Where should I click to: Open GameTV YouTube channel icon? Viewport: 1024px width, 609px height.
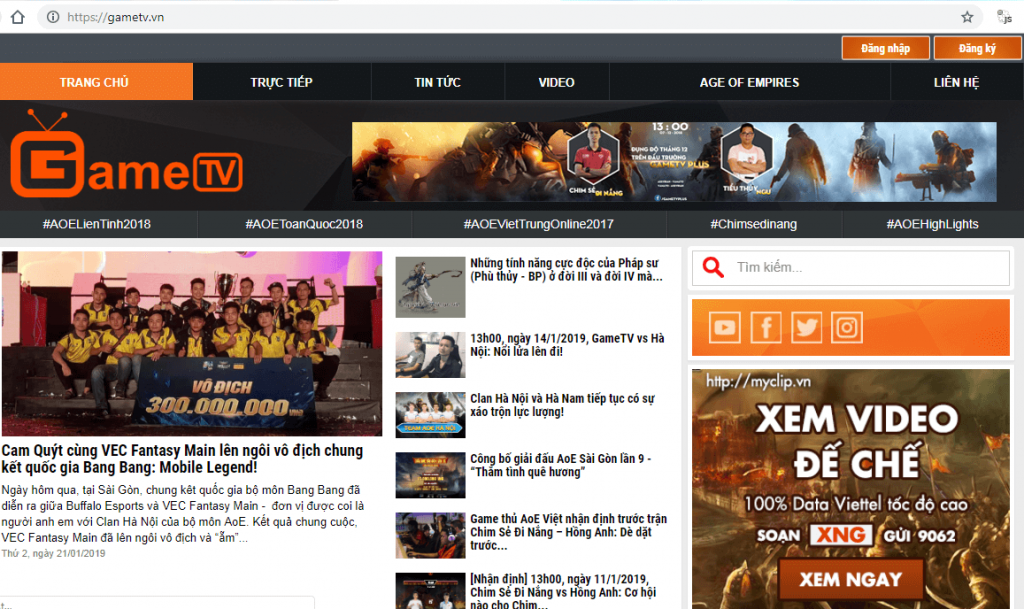click(724, 327)
